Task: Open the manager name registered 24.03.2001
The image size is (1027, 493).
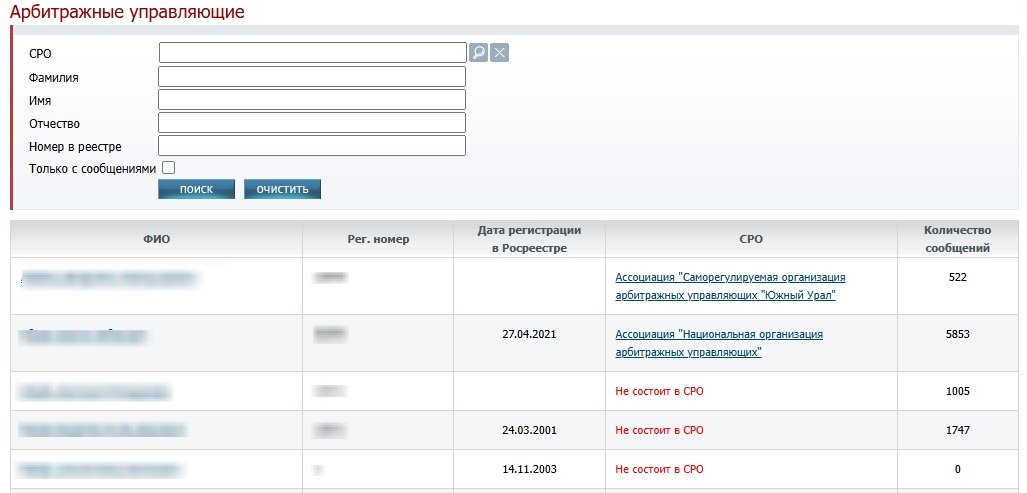Action: [102, 430]
